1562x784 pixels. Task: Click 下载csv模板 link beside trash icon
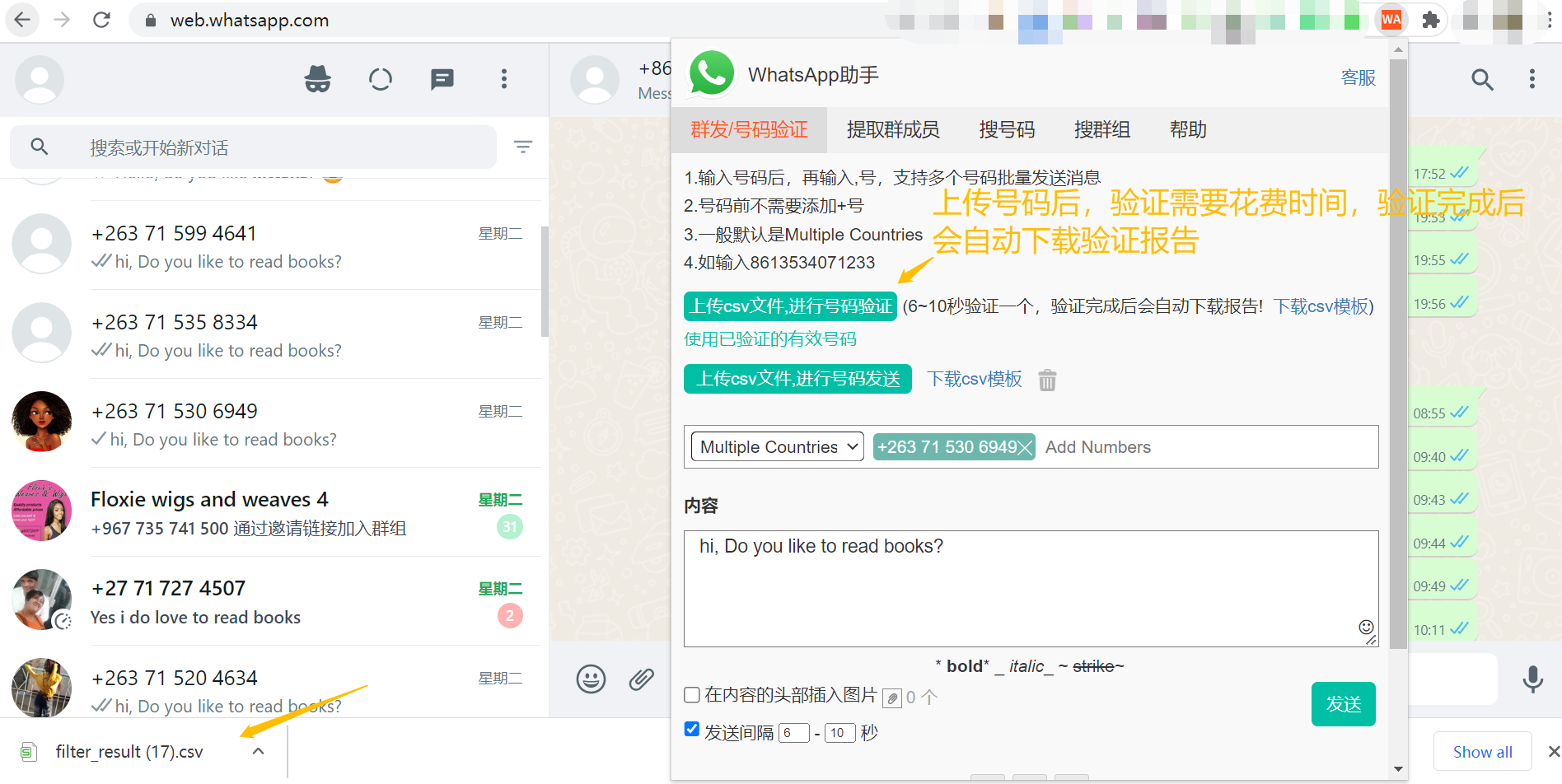point(975,379)
